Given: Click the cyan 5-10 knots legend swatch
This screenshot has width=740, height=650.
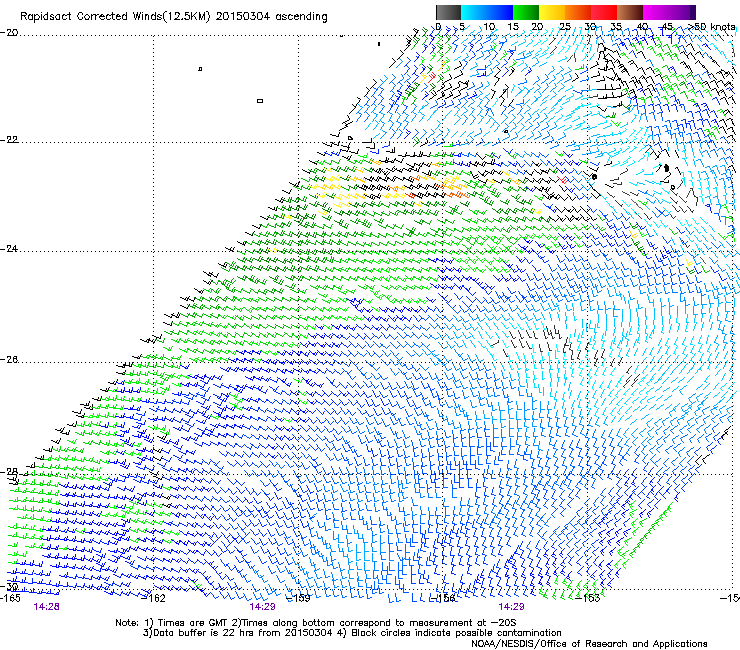Looking at the screenshot, I should [473, 12].
